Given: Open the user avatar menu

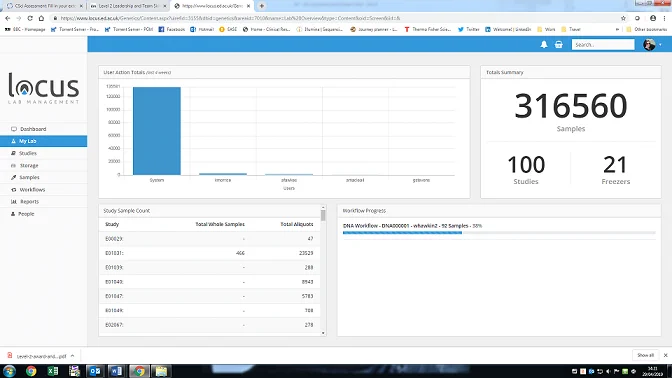Looking at the screenshot, I should 652,45.
